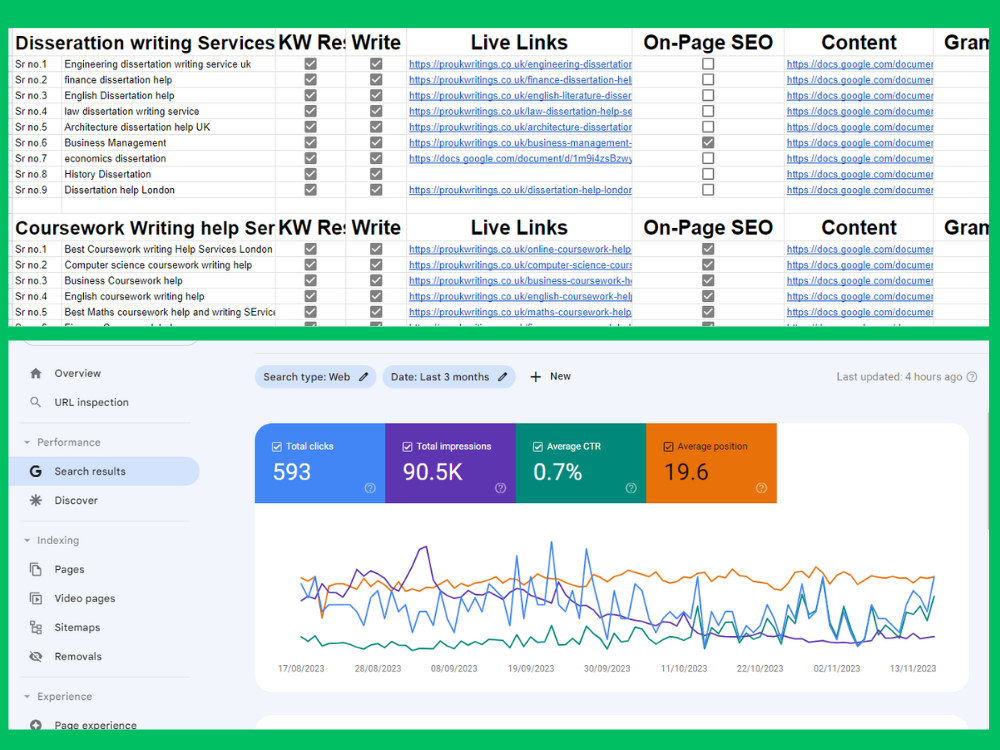Open Removals in sidebar
The width and height of the screenshot is (1000, 750).
pyautogui.click(x=78, y=656)
